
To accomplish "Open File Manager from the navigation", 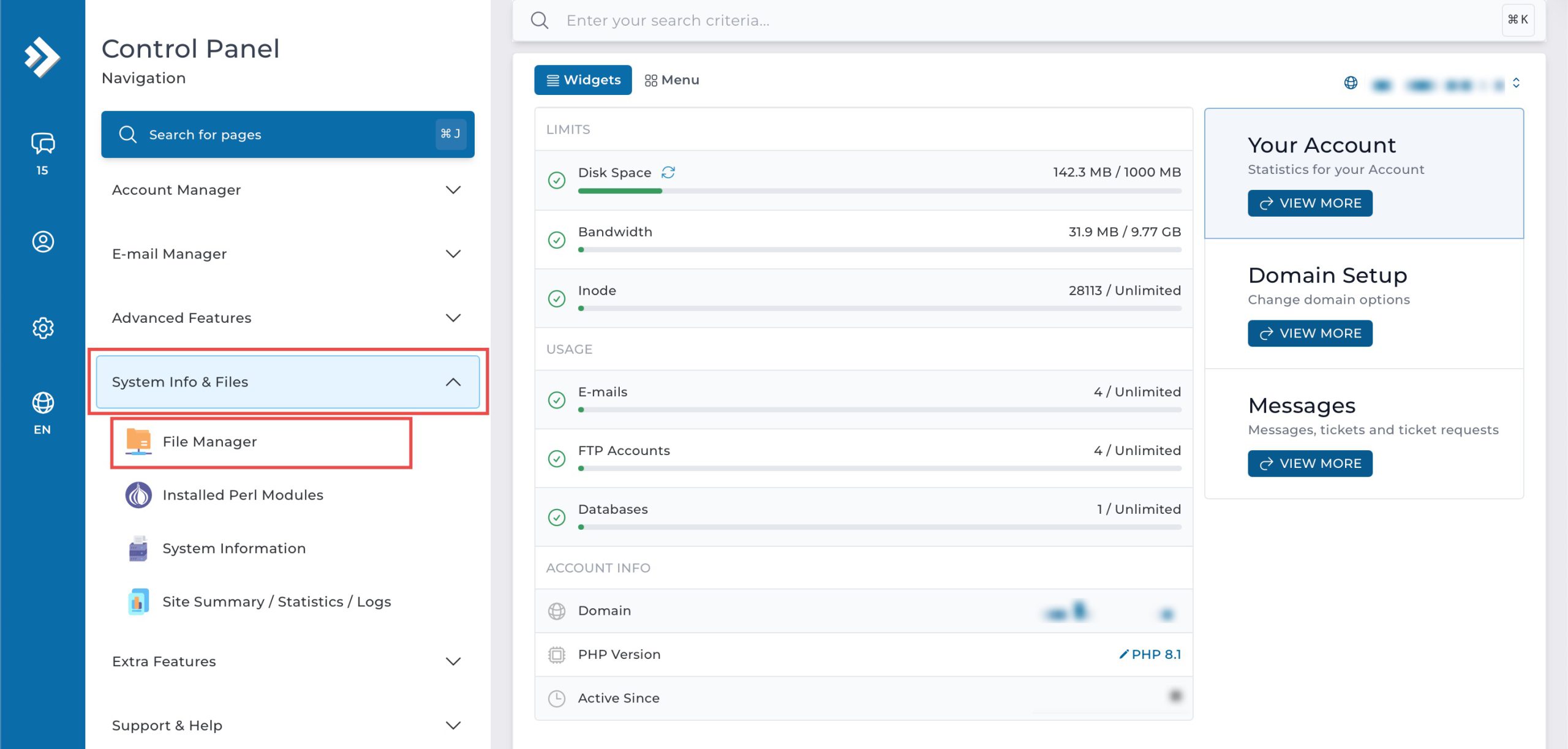I will pos(209,442).
